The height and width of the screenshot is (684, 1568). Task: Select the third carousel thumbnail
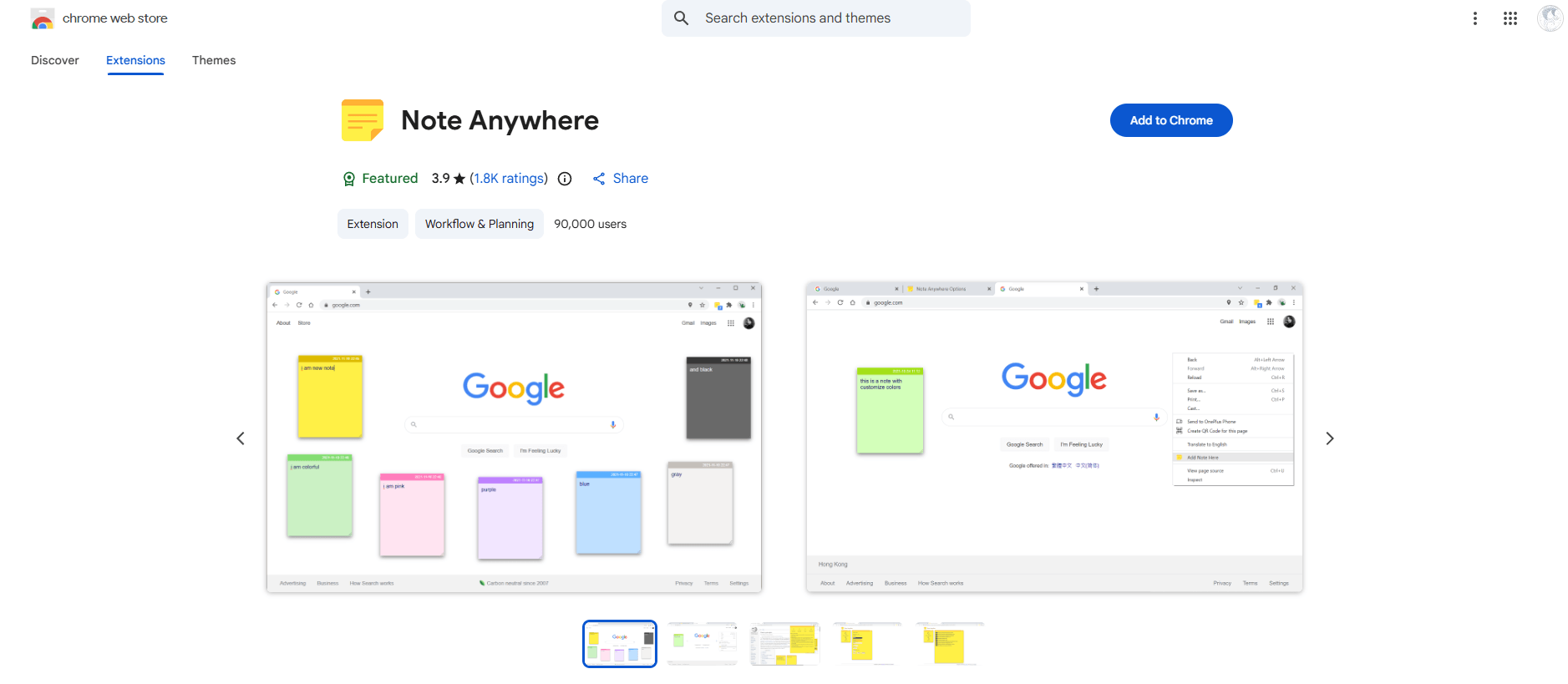[785, 644]
